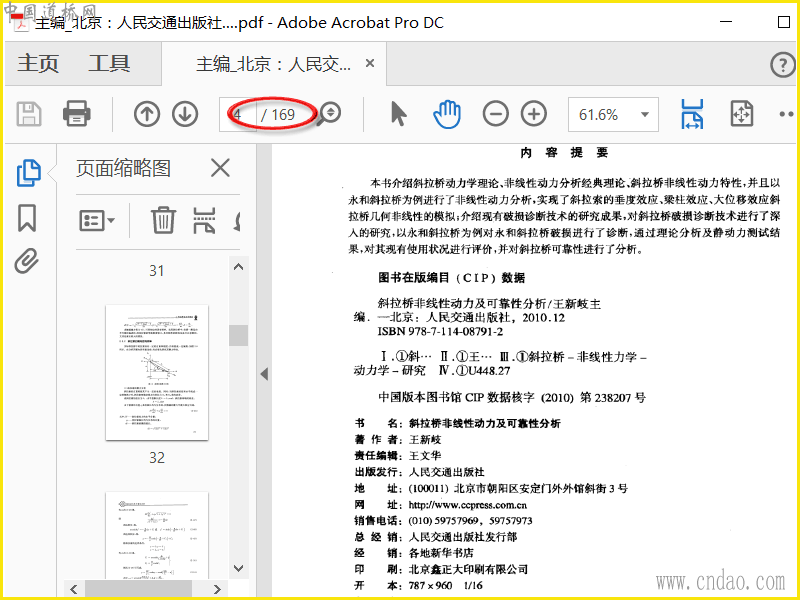Click the thumbnail horizontal scrollbar handle
This screenshot has width=800, height=600.
click(x=138, y=589)
